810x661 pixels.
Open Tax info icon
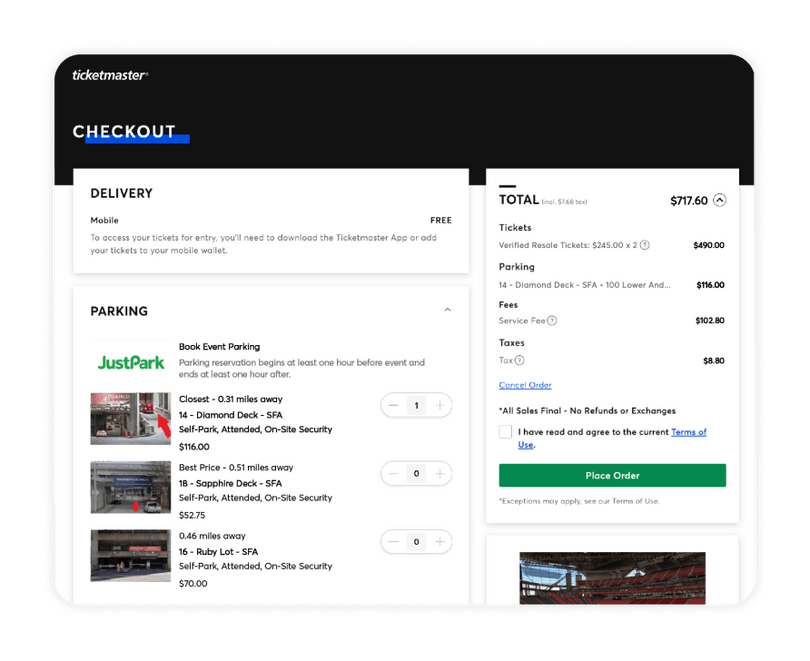click(x=519, y=360)
